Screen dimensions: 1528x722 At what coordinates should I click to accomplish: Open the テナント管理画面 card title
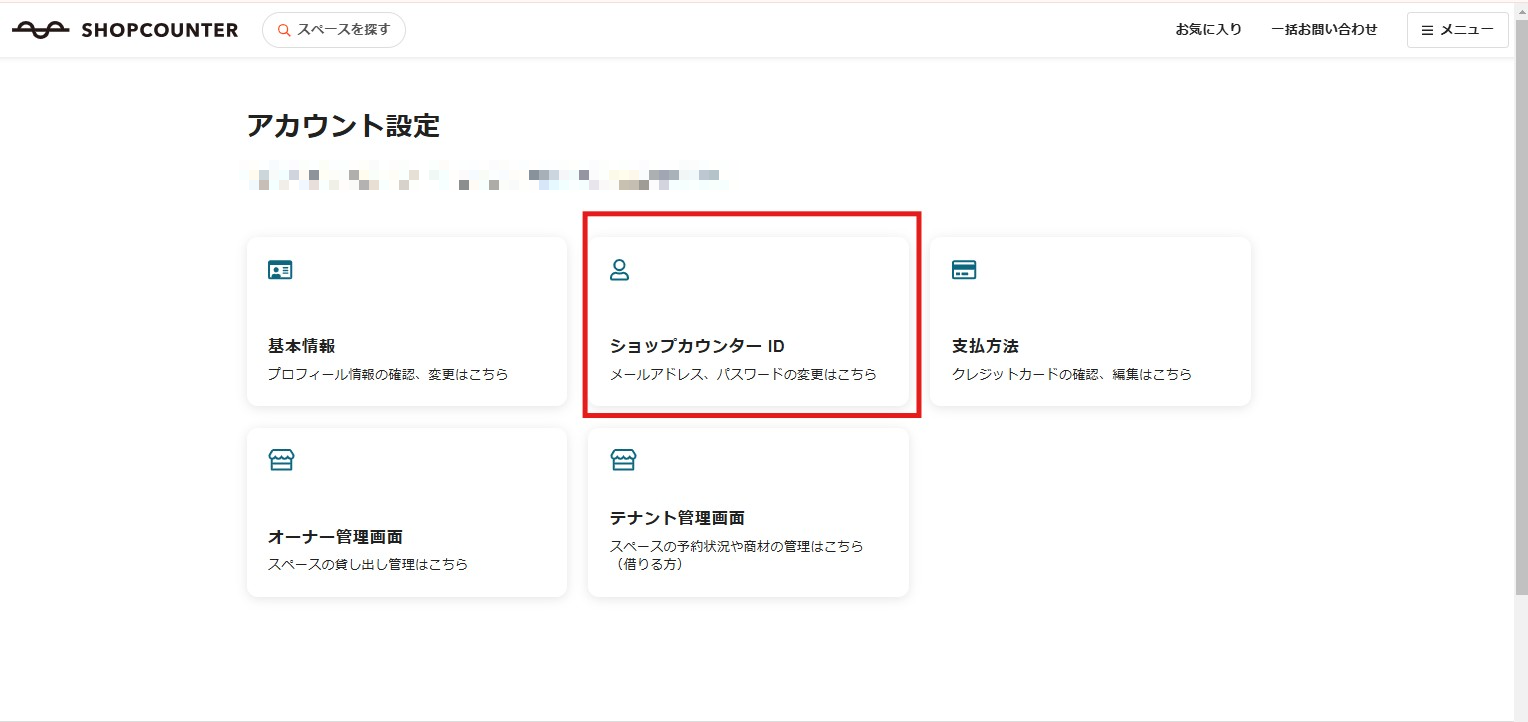[677, 518]
